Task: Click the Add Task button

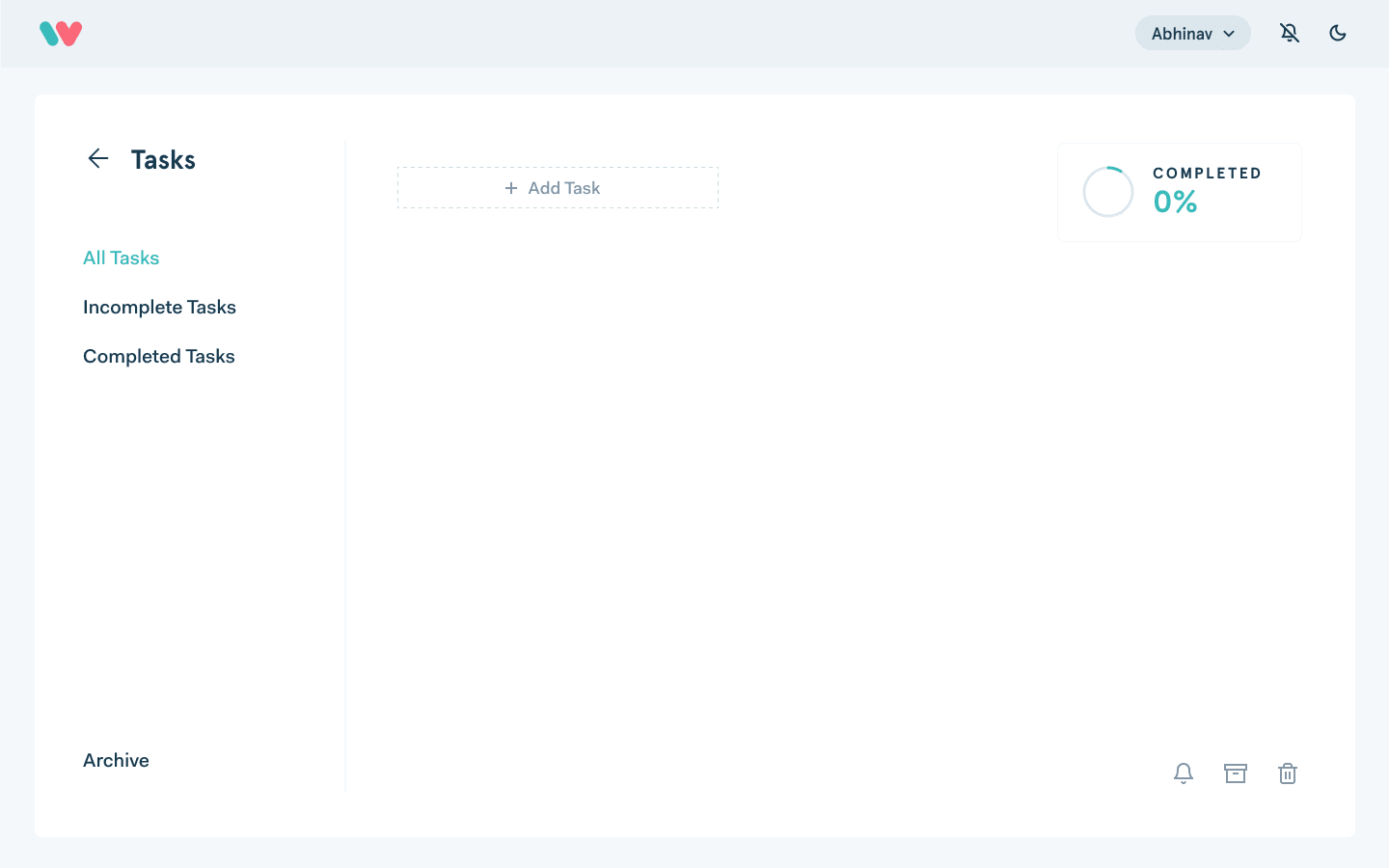Action: (x=558, y=188)
